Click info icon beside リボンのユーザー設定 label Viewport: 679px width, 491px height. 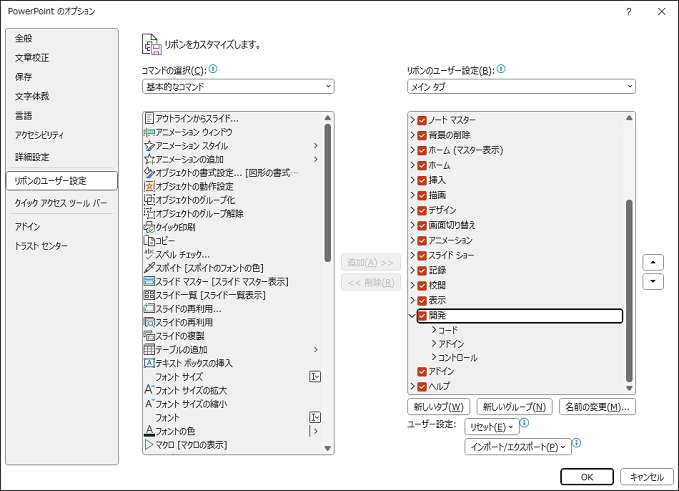click(501, 69)
